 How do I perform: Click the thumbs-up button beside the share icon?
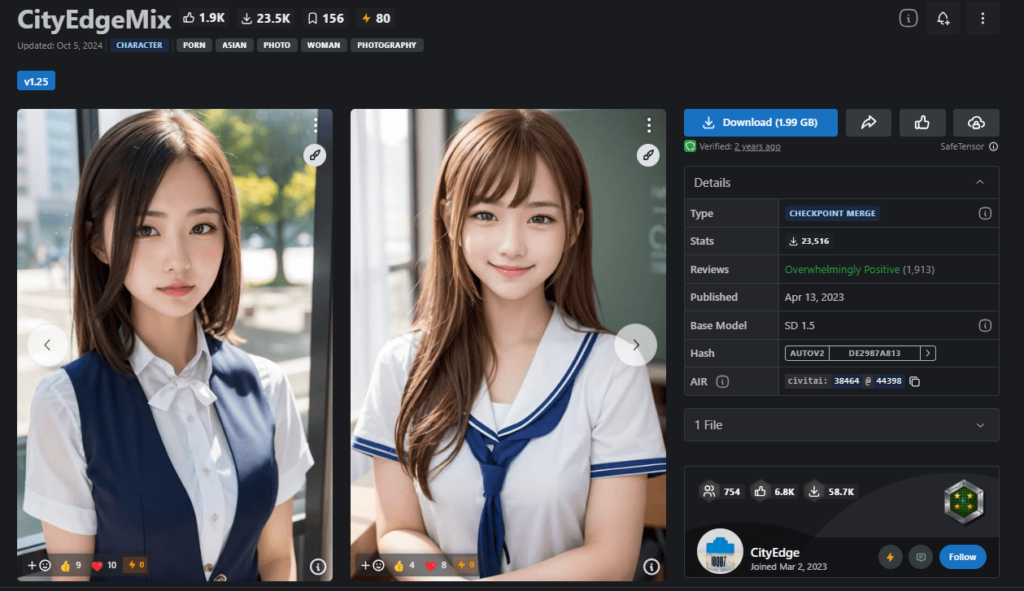(922, 122)
